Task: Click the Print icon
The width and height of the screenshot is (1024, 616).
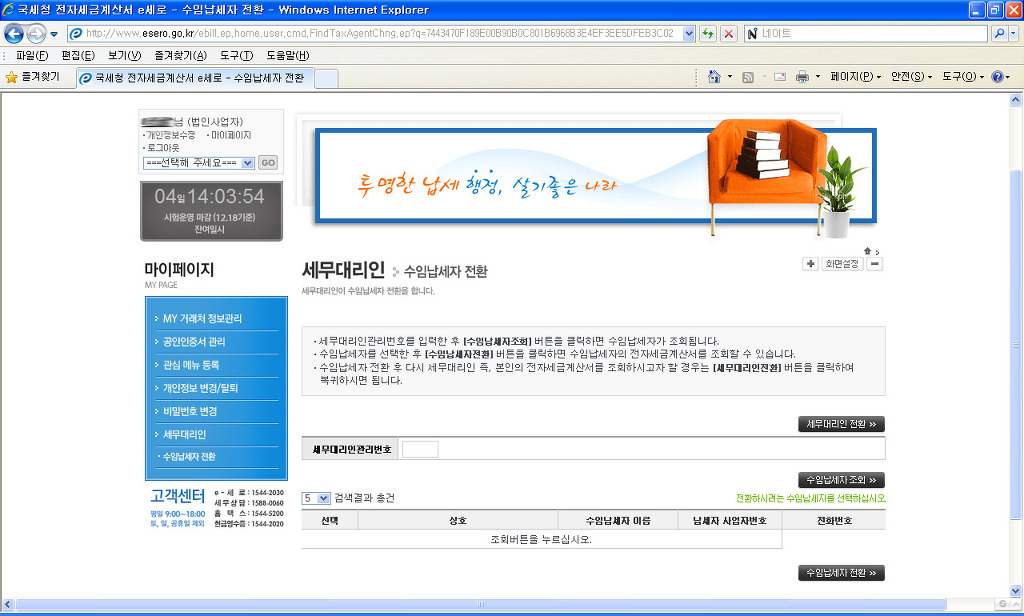Action: [802, 77]
